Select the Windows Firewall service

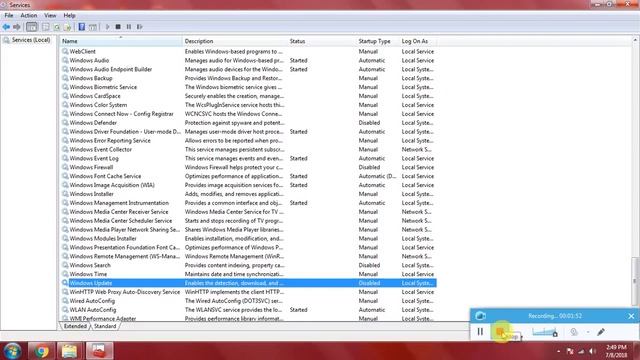(249, 167)
